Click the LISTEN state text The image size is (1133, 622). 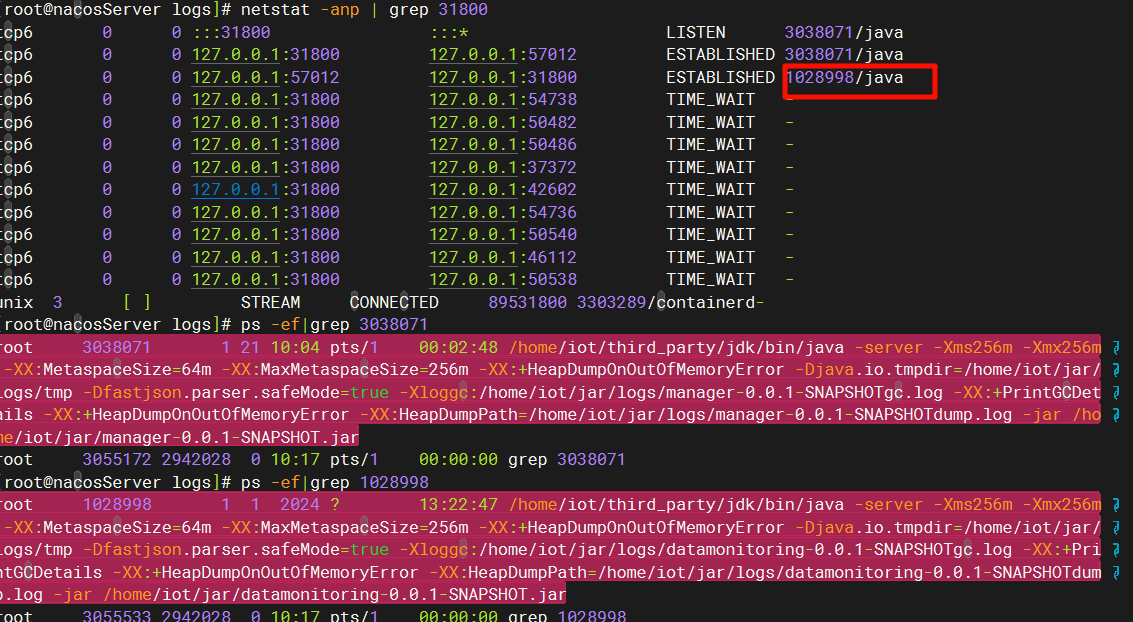point(696,32)
